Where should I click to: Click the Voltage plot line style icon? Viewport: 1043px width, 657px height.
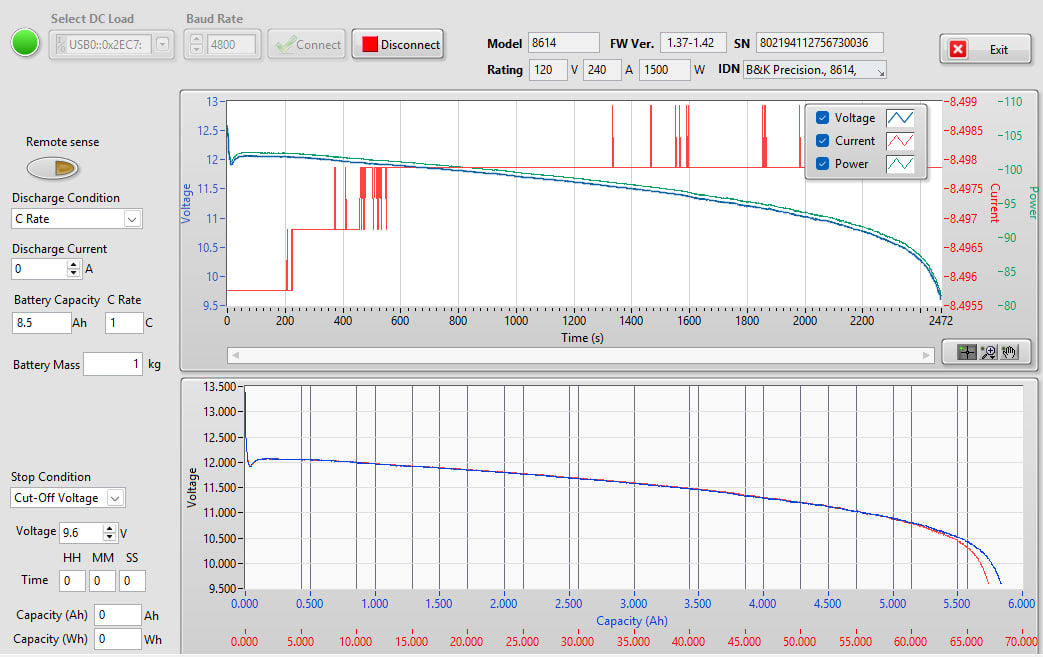(x=901, y=118)
